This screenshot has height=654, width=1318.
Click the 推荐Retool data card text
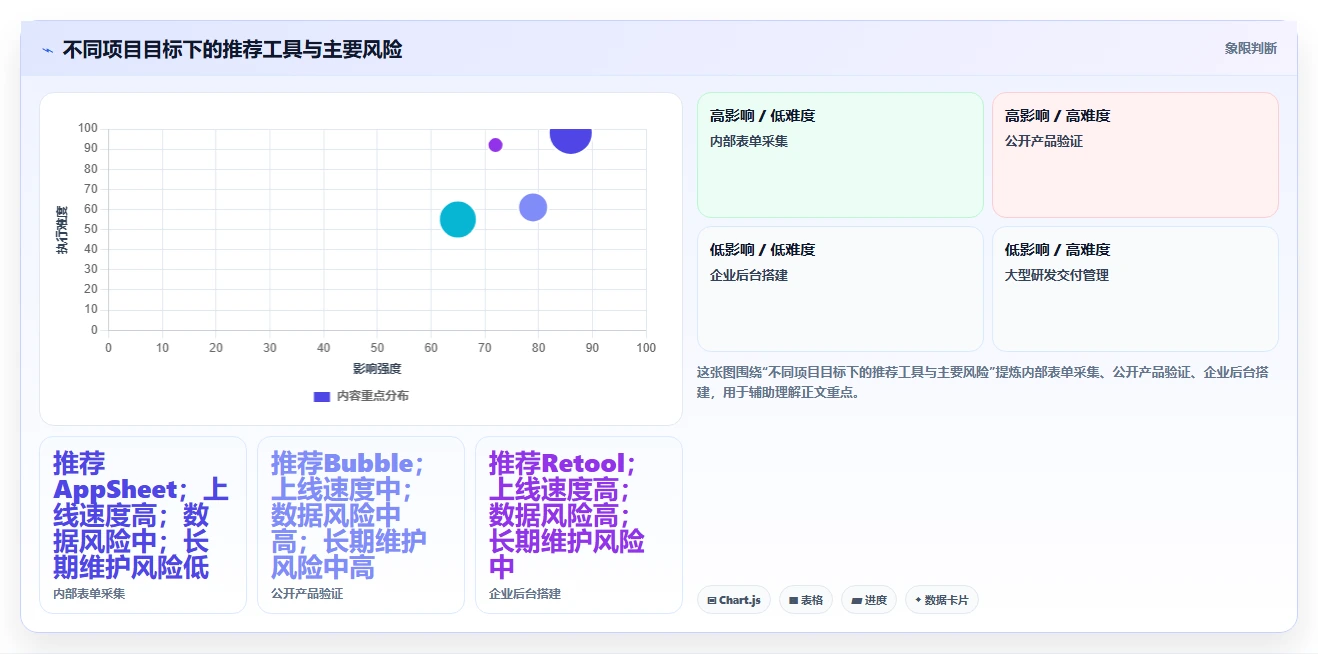(567, 515)
